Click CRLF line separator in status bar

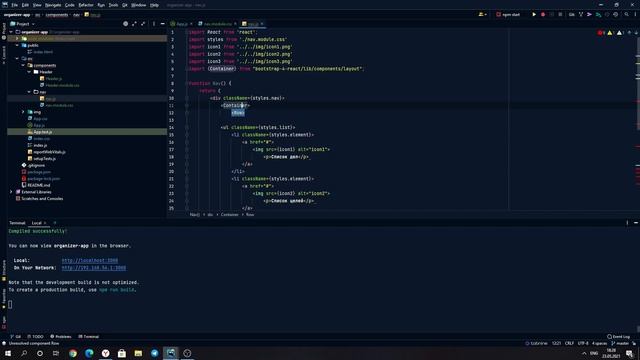coord(569,343)
